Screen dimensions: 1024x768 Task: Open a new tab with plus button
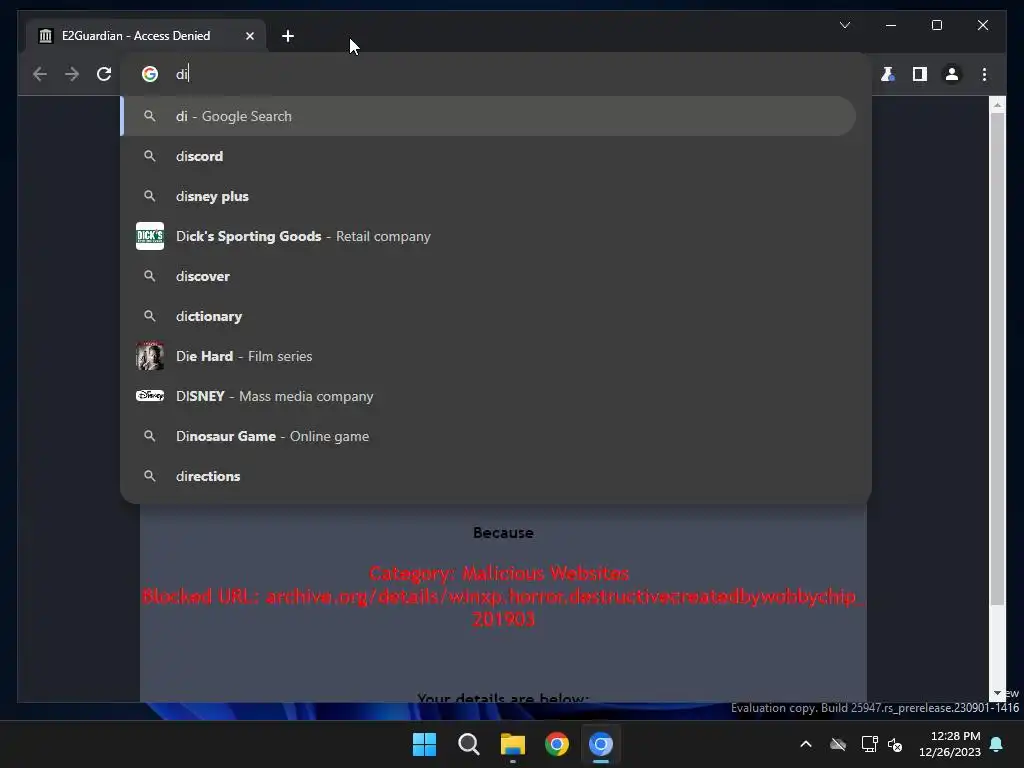coord(288,36)
